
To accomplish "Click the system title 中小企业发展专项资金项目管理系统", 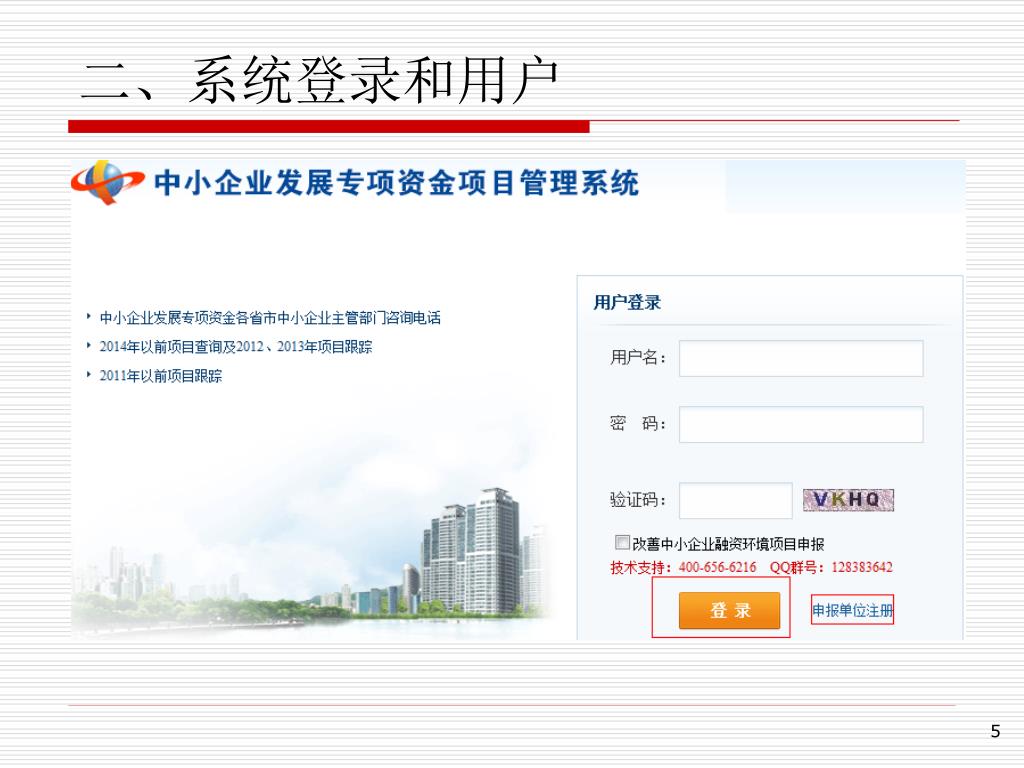I will coord(396,183).
